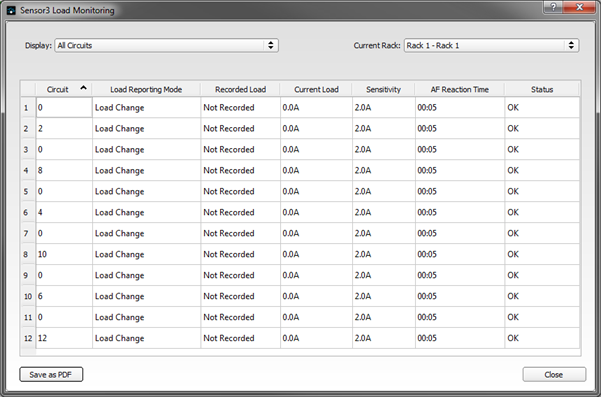This screenshot has width=601, height=397.
Task: Click the AF Reaction Time column header
Action: 460,89
